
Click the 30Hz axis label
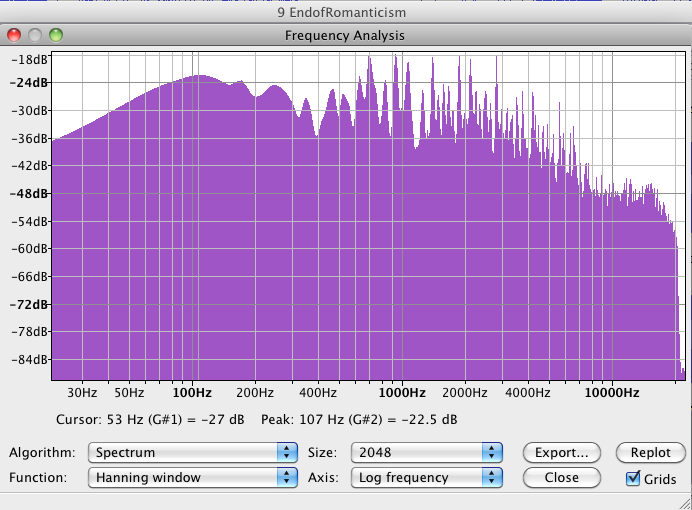pos(82,393)
